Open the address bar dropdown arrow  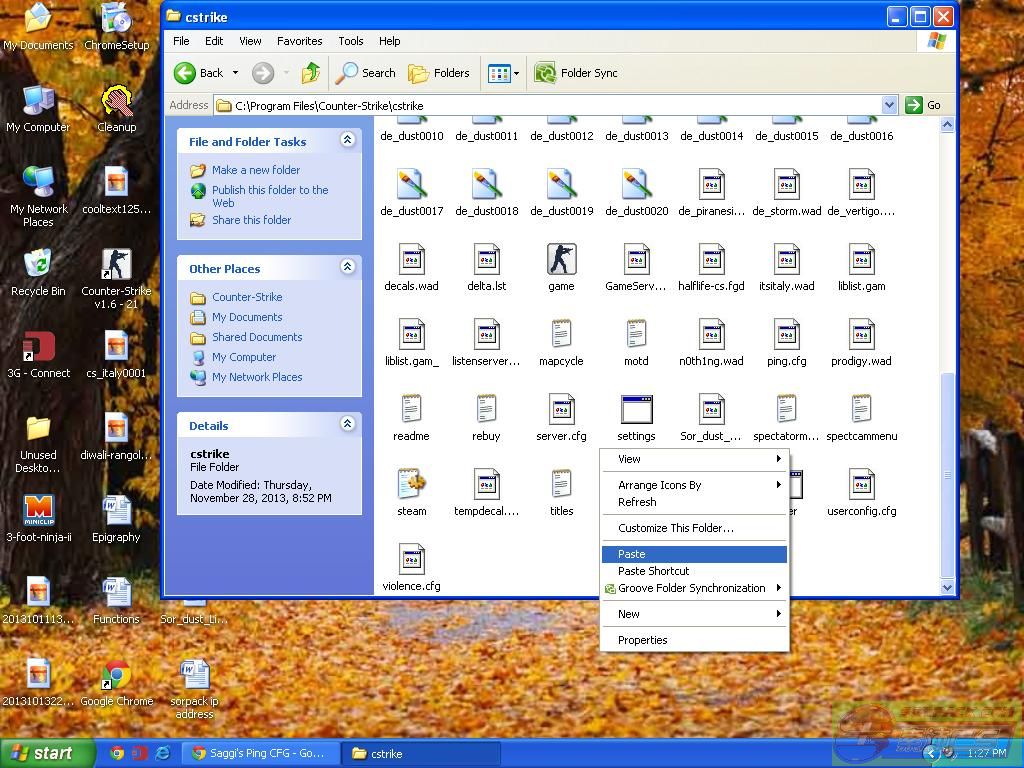889,105
